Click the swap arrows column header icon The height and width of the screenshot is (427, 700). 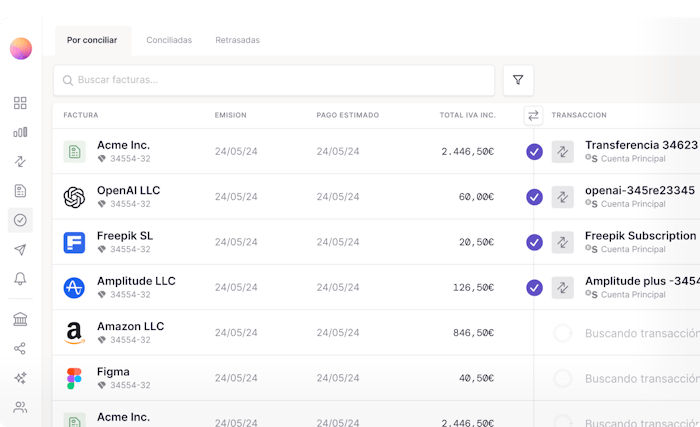533,116
